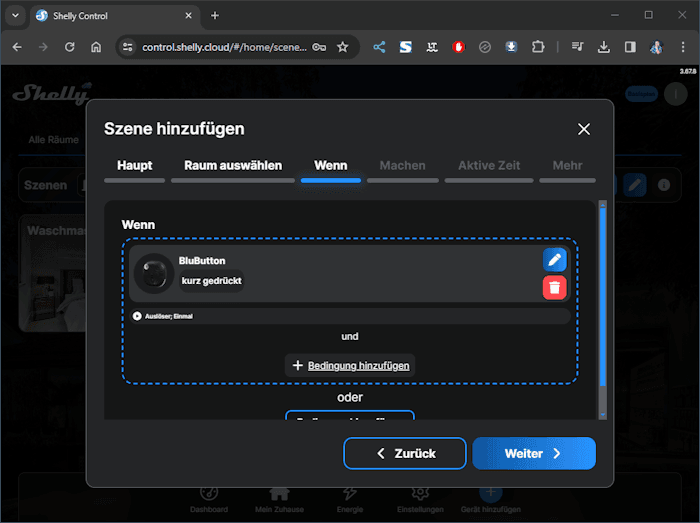Jump to the Machen step
The image size is (700, 523).
(402, 166)
